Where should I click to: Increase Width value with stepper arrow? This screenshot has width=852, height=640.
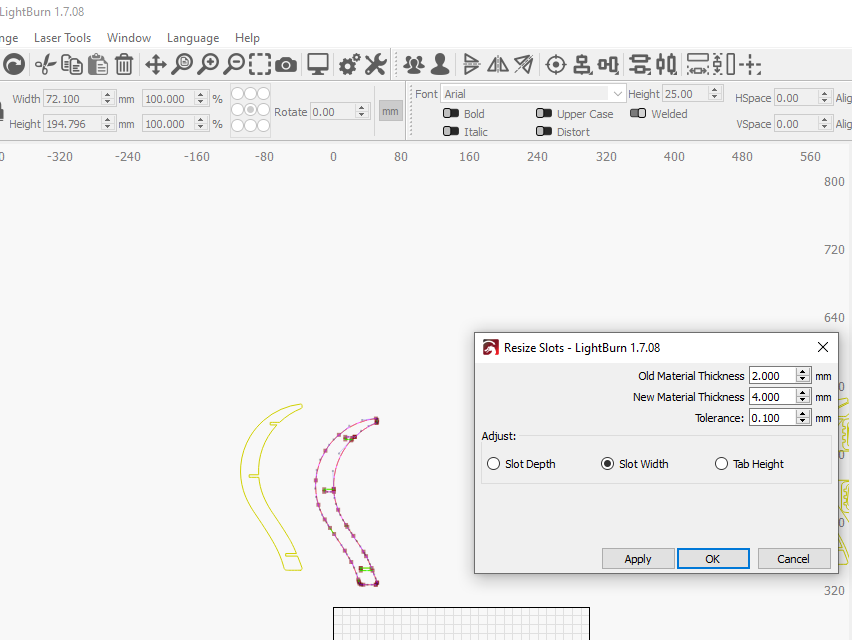click(x=108, y=95)
